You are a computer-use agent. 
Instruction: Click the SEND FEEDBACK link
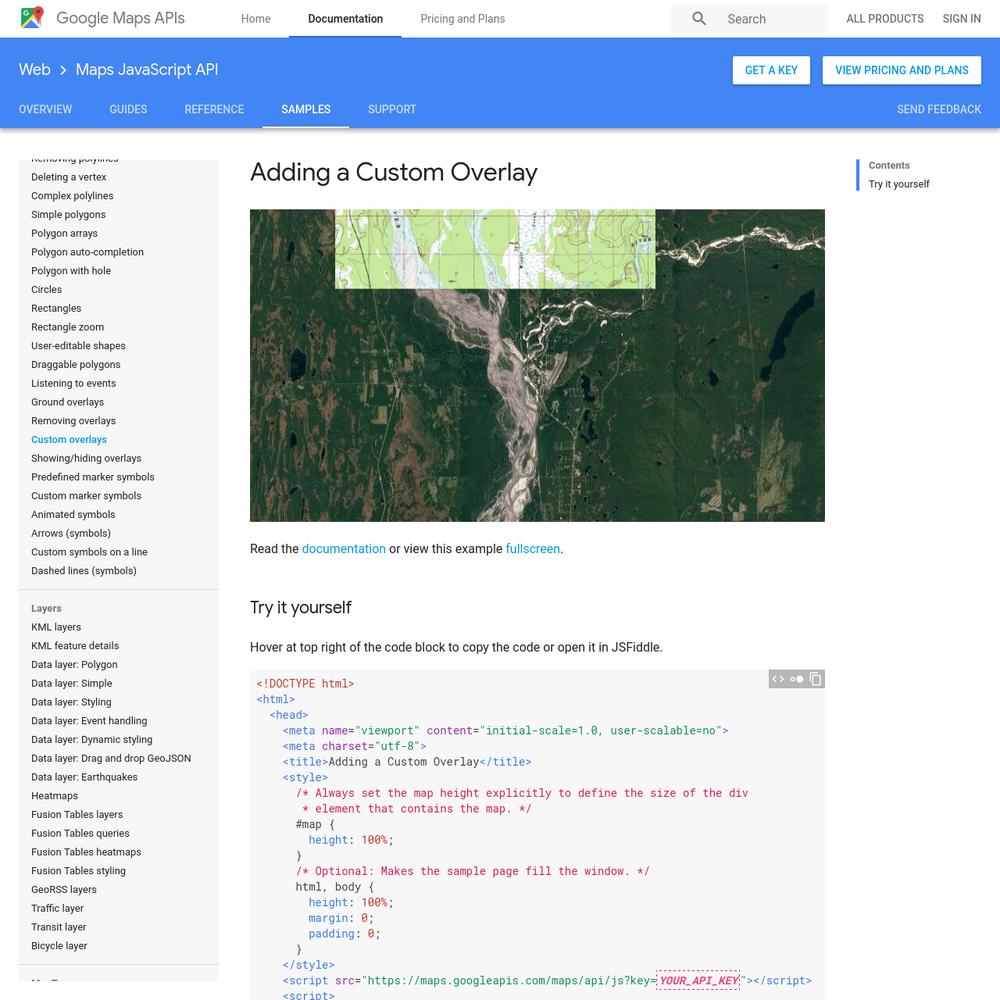coord(939,109)
